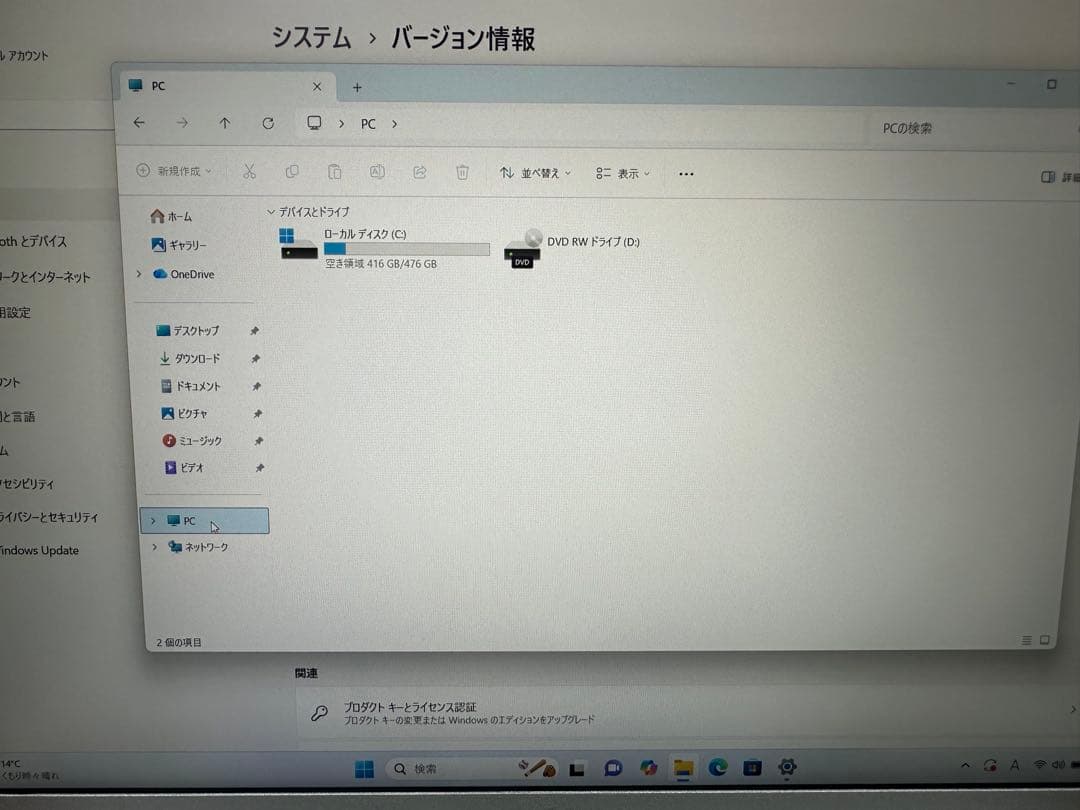This screenshot has width=1080, height=810.
Task: Open the three-dot See more menu
Action: click(686, 174)
